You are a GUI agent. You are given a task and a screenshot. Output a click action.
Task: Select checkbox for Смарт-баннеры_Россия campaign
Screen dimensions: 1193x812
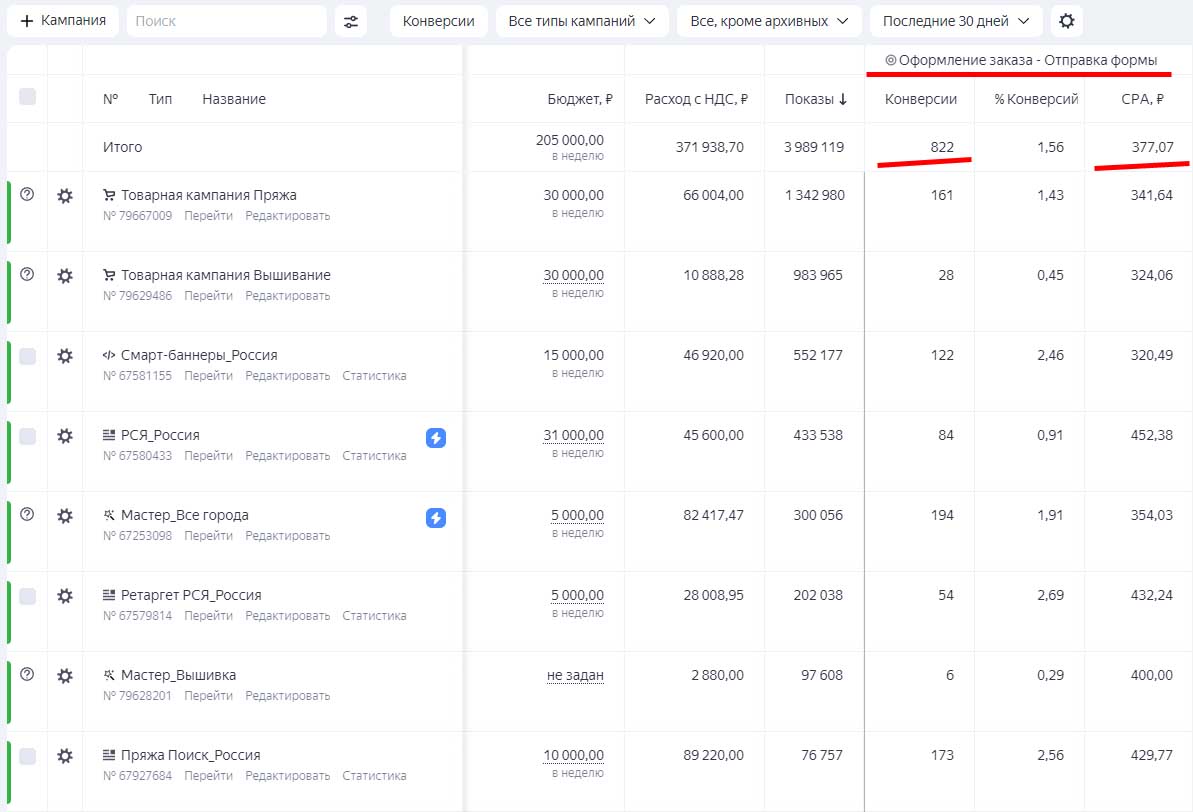click(x=28, y=356)
